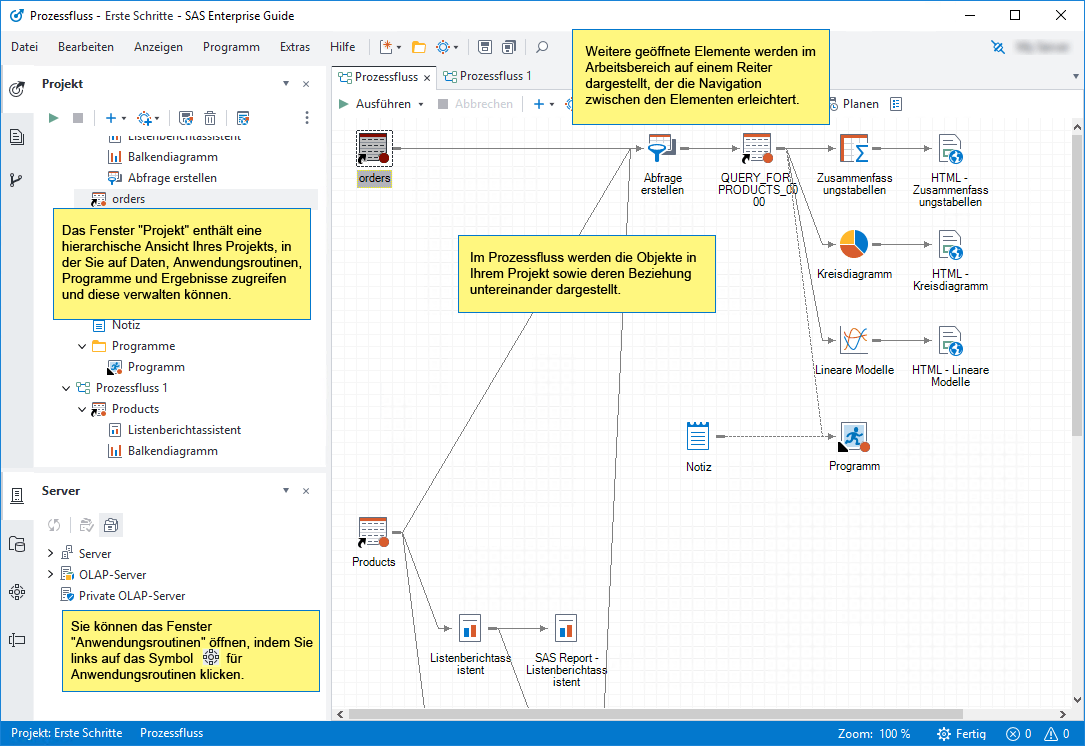This screenshot has width=1085, height=746.
Task: Collapse the Programme folder in project tree
Action: coord(82,346)
